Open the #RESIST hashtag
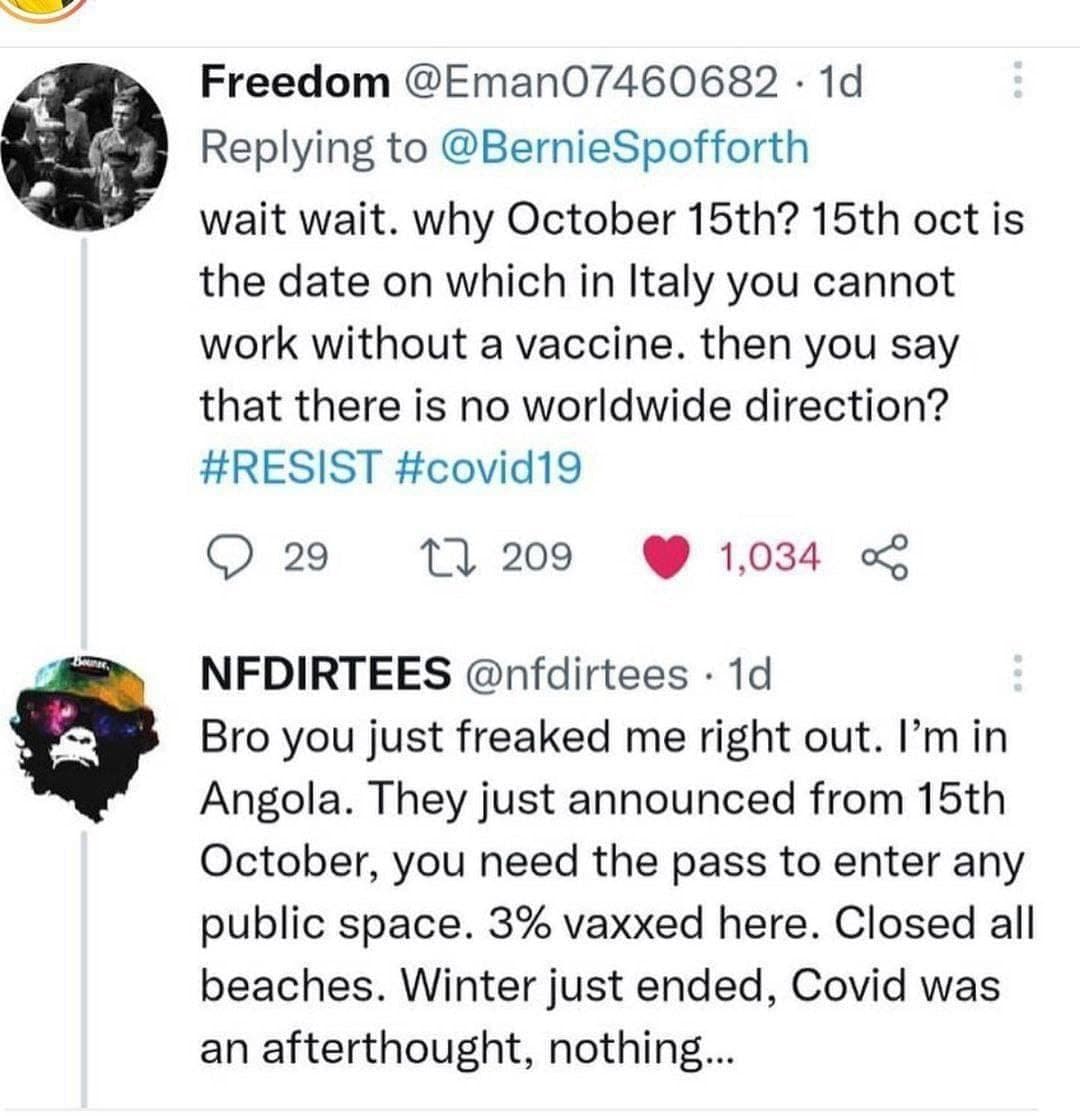 (291, 467)
